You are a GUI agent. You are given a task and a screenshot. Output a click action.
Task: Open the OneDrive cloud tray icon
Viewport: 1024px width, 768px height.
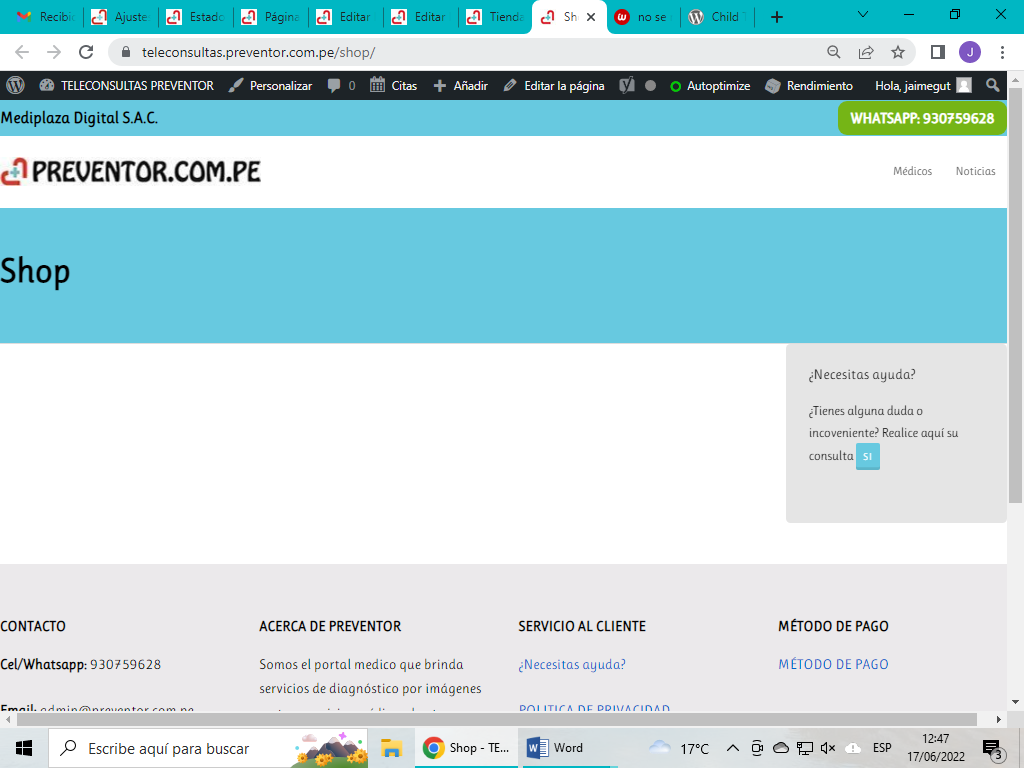(780, 748)
